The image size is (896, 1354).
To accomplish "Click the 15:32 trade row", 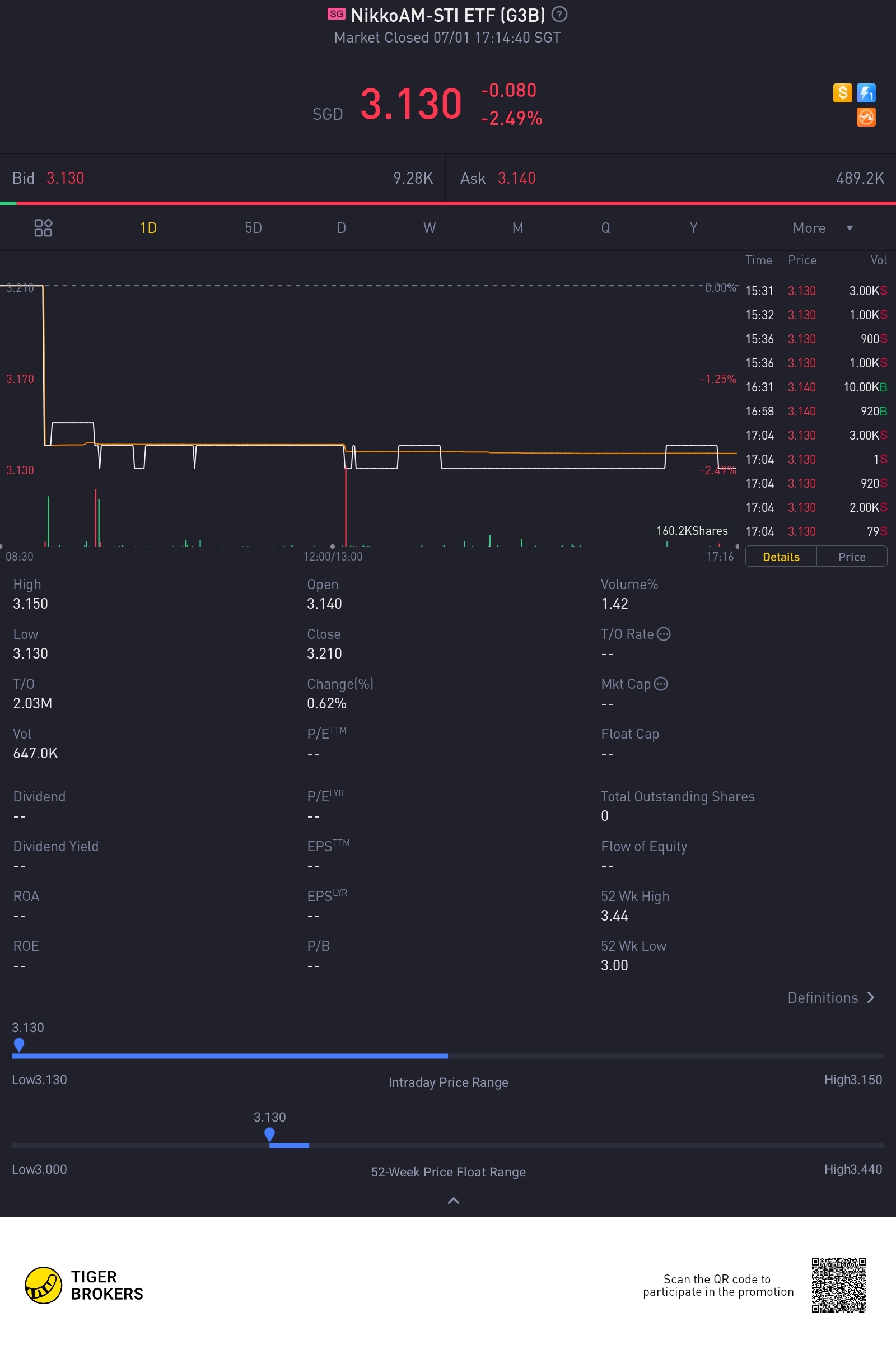I will click(816, 315).
